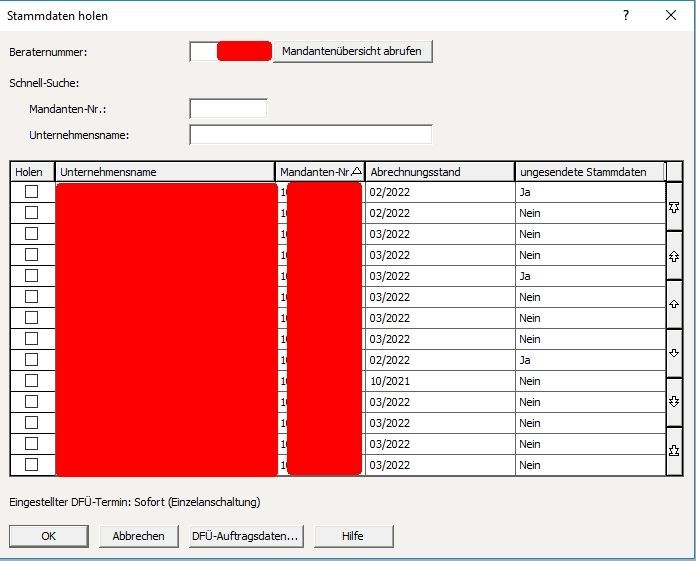Select Holen checkbox in the third row

(32, 233)
